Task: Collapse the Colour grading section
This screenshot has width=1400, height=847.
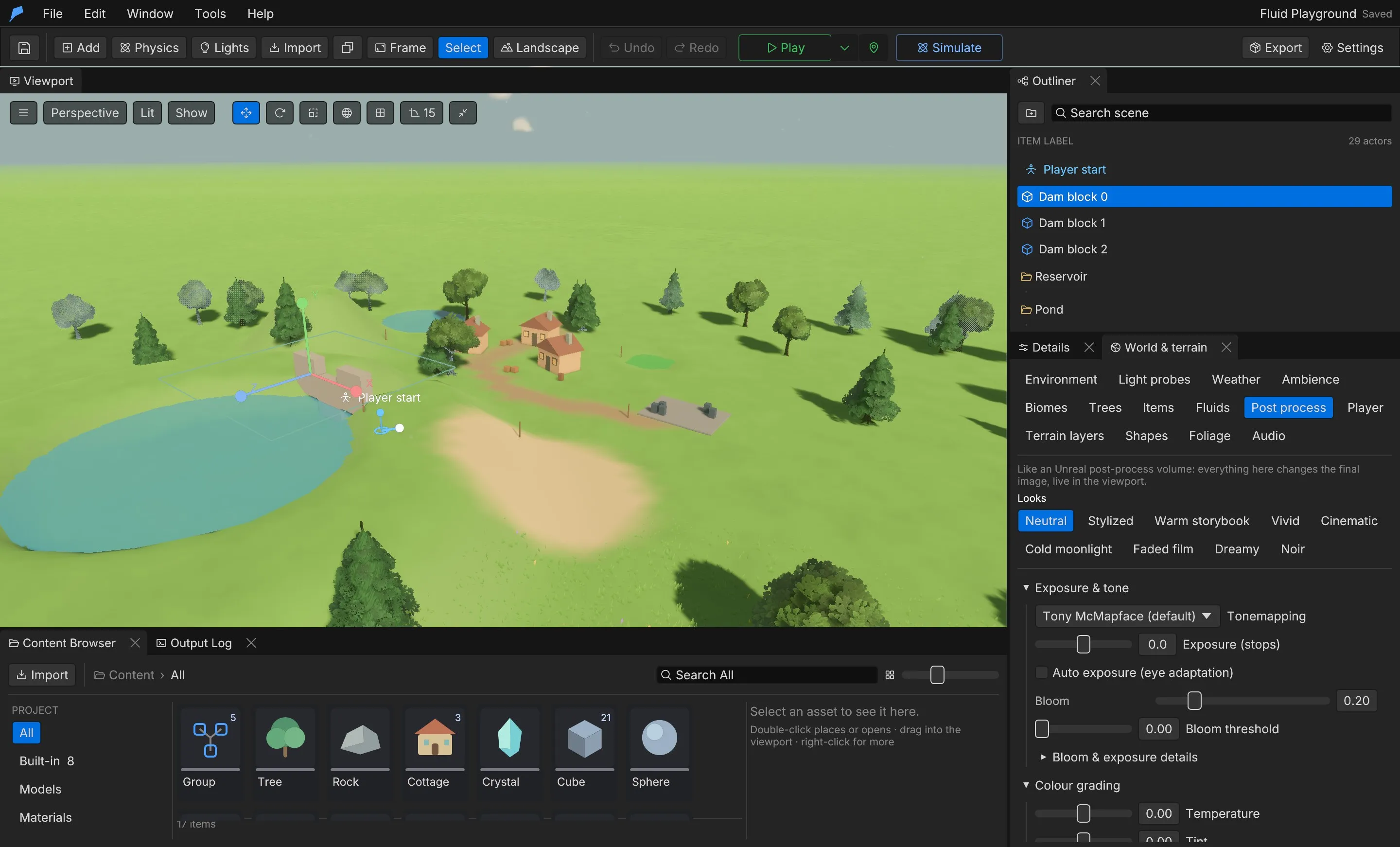Action: pos(1026,785)
